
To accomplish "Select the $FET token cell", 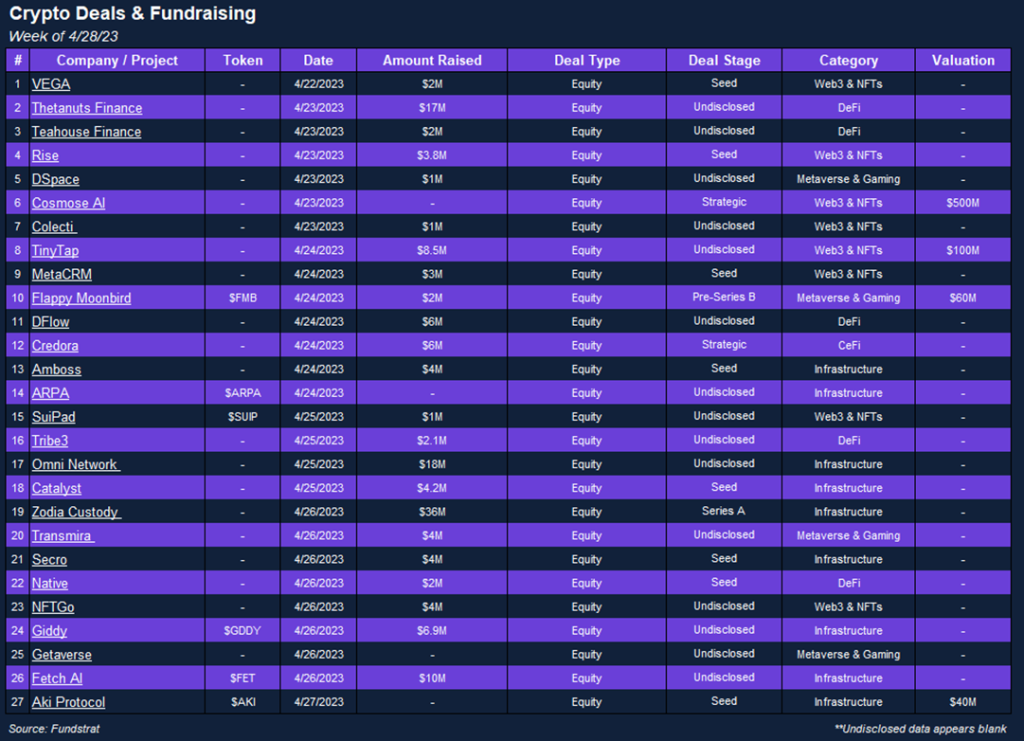I will [243, 679].
